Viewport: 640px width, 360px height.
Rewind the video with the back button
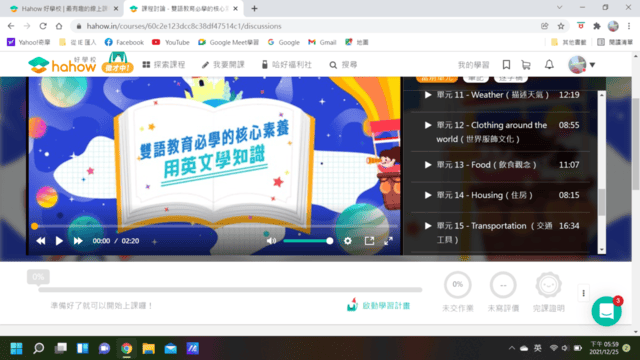pyautogui.click(x=41, y=241)
